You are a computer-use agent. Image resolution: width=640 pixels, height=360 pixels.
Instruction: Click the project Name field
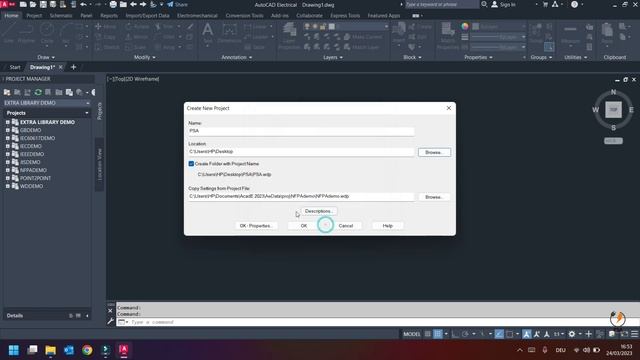[301, 131]
